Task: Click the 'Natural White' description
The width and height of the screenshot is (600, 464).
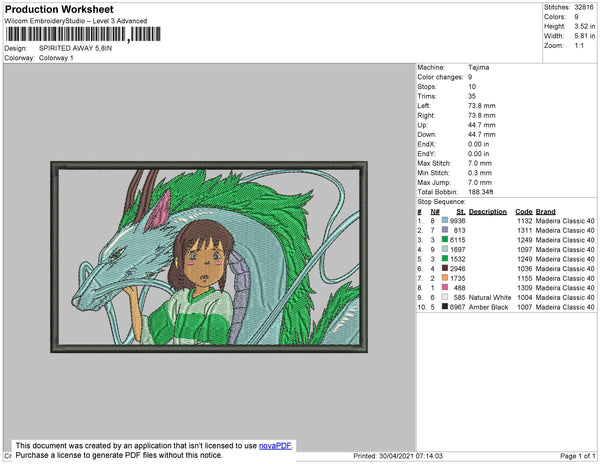Action: [490, 297]
